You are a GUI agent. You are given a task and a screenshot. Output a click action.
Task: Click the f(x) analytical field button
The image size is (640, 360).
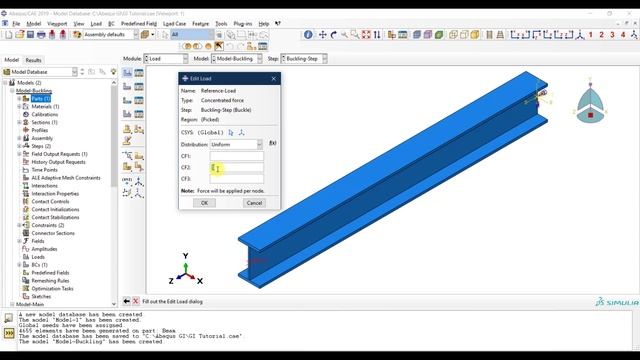point(273,143)
